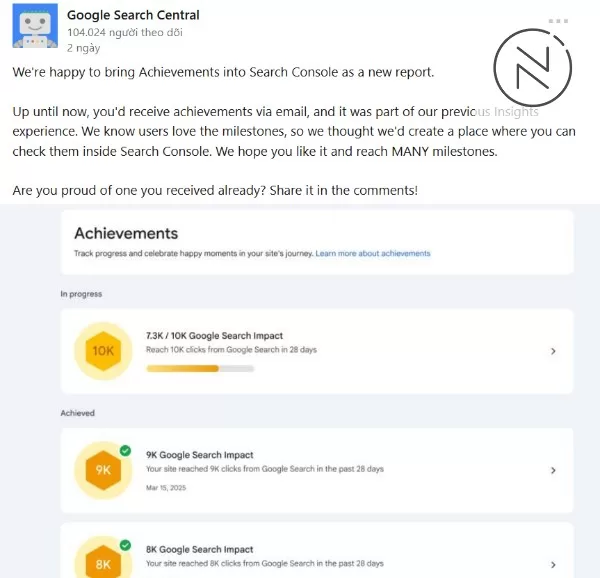Click the 8K hexagon badge icon
This screenshot has height=578, width=600.
pos(103,562)
